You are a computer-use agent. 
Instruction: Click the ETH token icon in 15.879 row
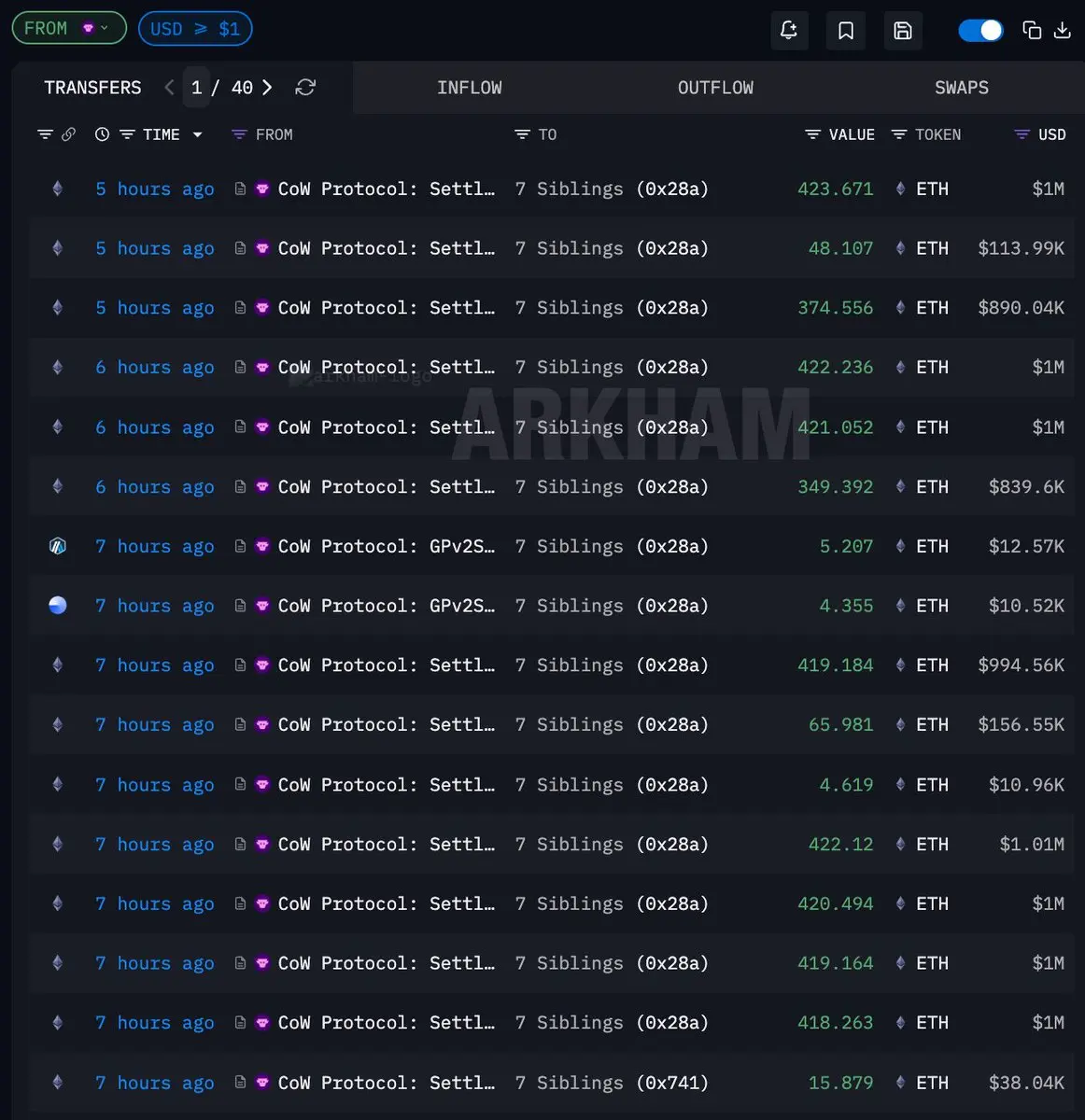coord(900,1083)
